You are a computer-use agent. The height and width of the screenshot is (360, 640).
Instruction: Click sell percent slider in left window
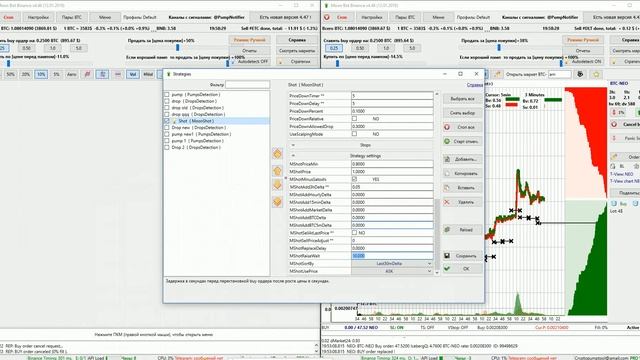point(177,48)
